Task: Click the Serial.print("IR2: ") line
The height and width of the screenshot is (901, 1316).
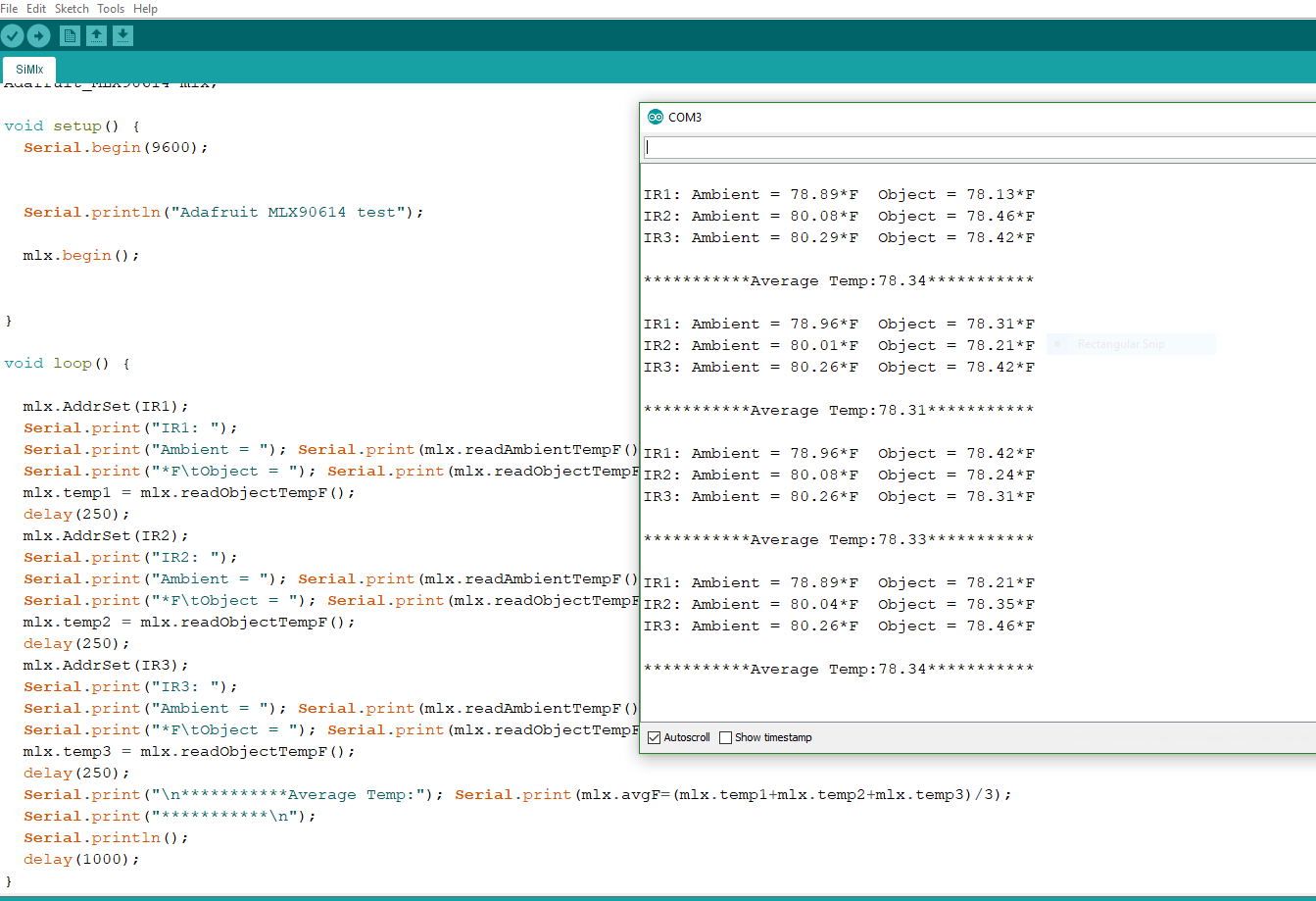Action: (131, 557)
